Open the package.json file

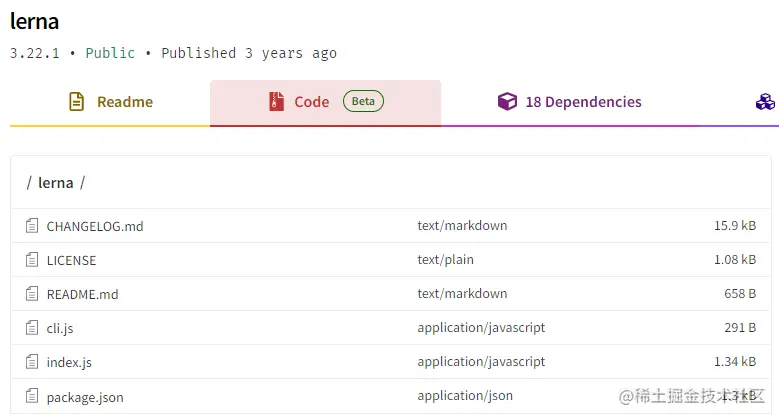(85, 398)
